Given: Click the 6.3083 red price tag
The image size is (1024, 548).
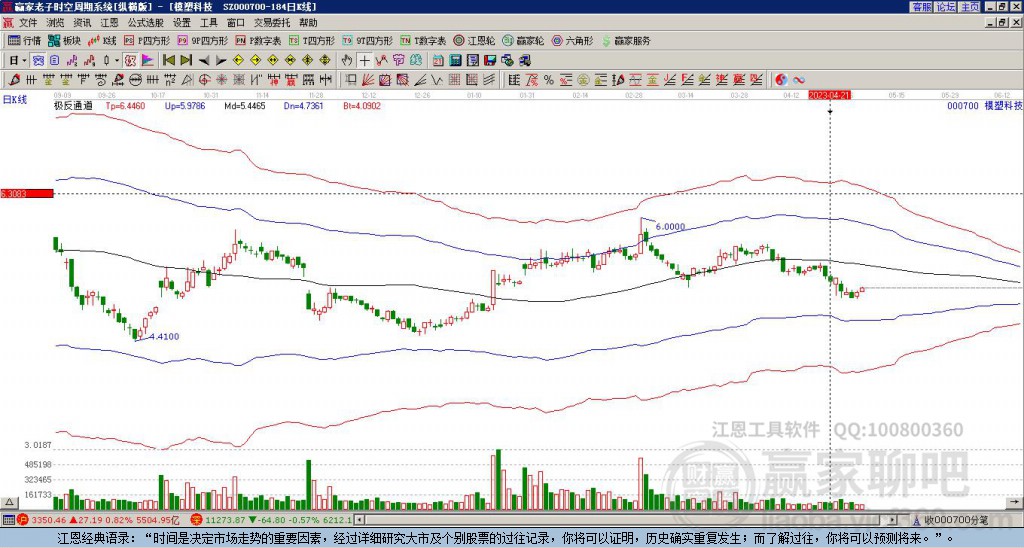Looking at the screenshot, I should coord(26,193).
